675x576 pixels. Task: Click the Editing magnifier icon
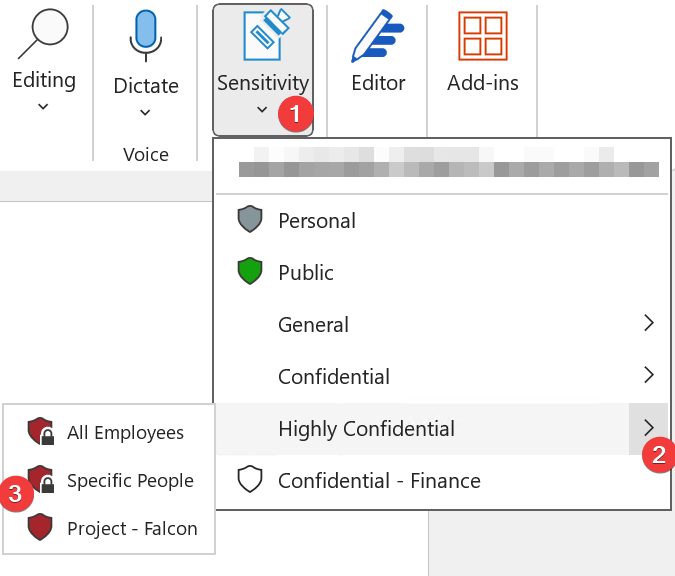43,35
